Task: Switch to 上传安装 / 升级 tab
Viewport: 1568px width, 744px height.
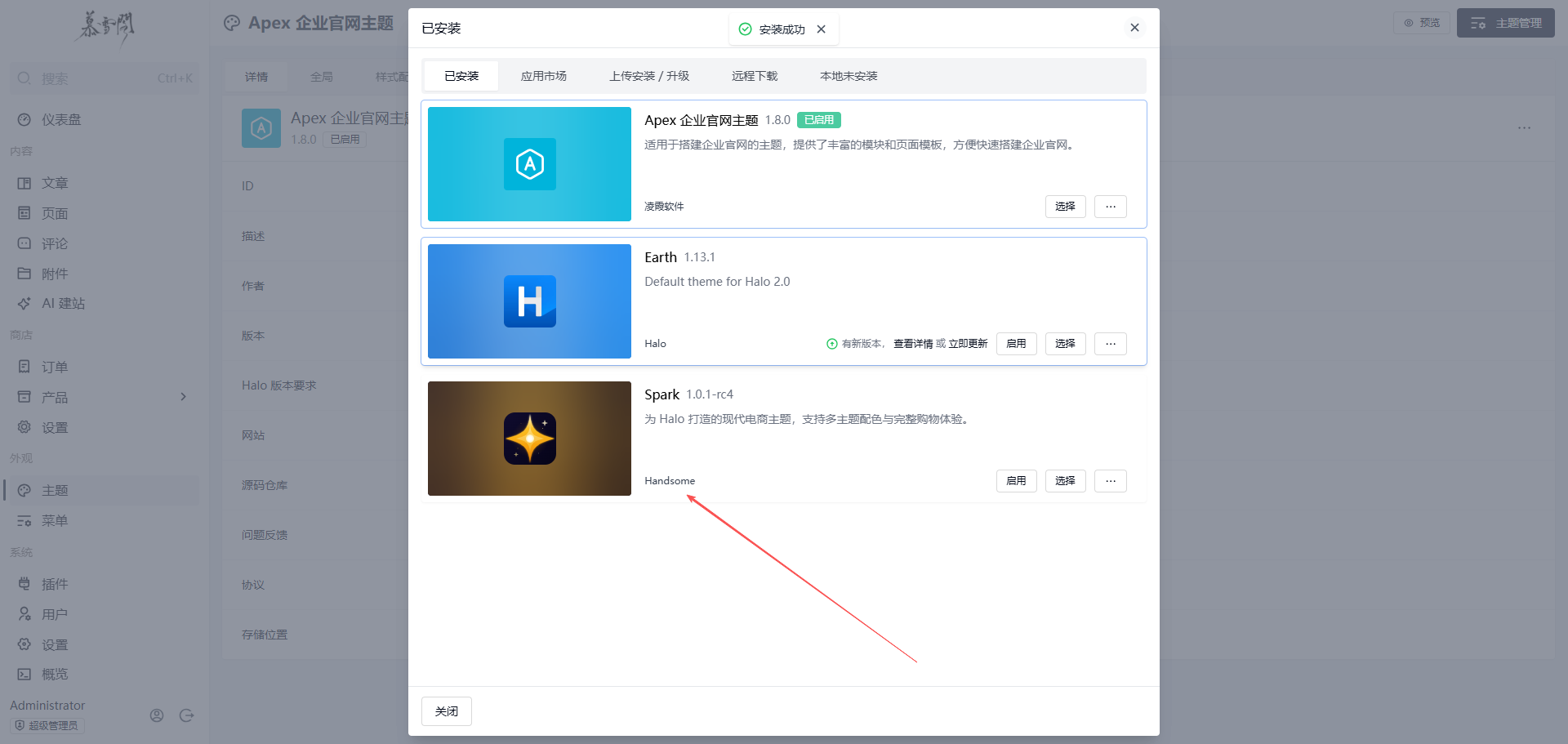Action: [648, 76]
